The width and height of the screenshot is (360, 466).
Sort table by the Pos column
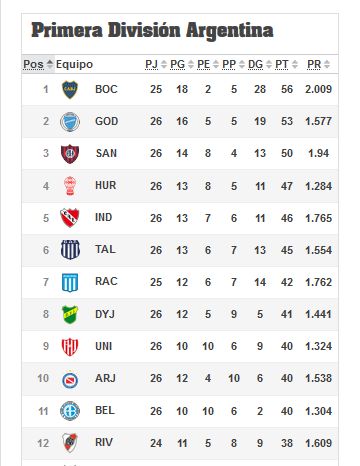click(x=38, y=64)
